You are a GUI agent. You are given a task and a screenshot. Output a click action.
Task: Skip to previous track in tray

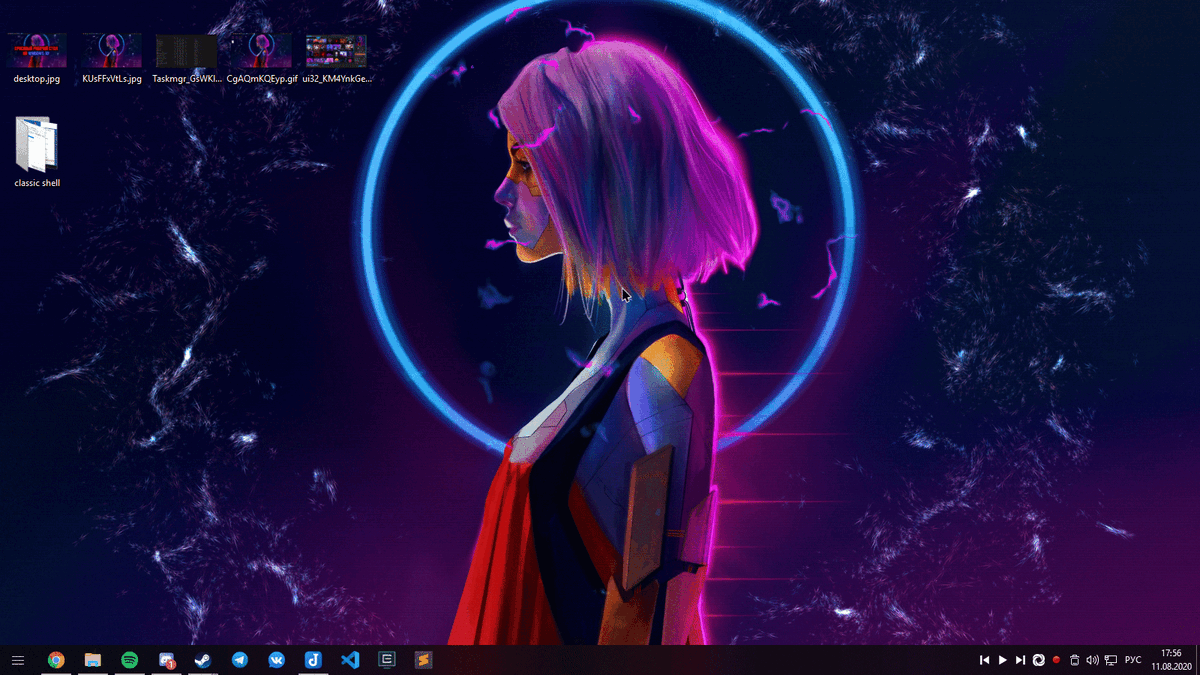tap(985, 660)
